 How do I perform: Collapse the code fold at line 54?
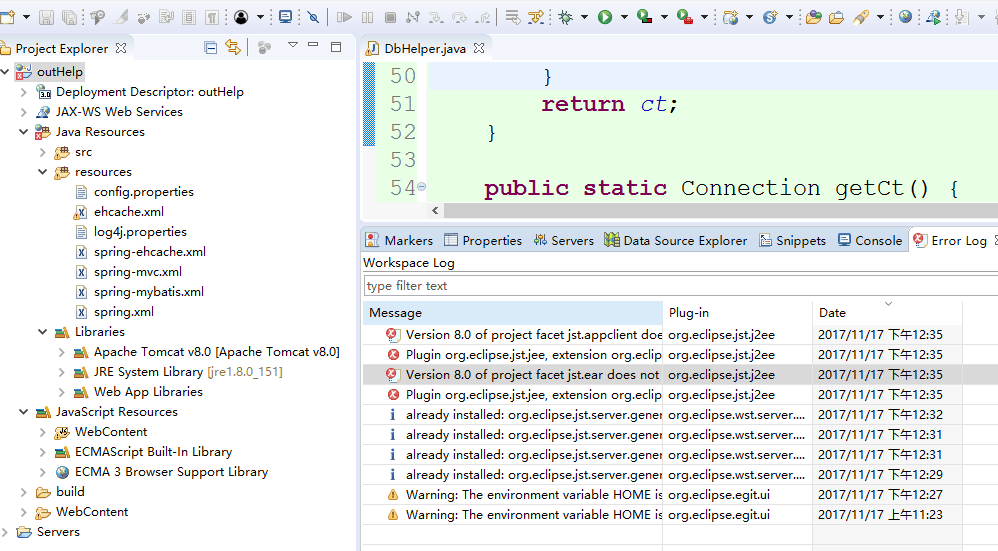[x=421, y=187]
